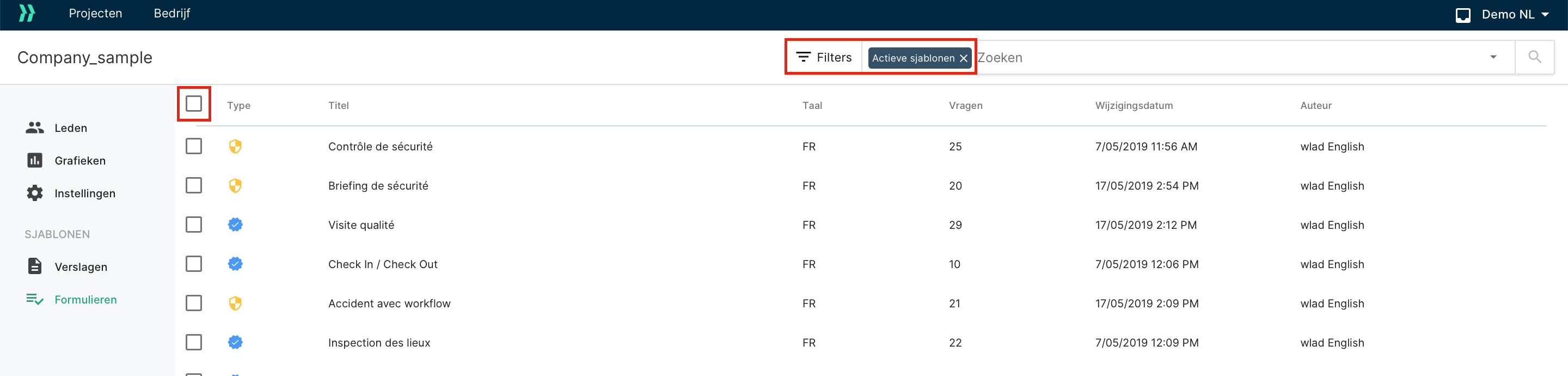Click the date 7/05/2019 12:06 PM

pos(1147,264)
